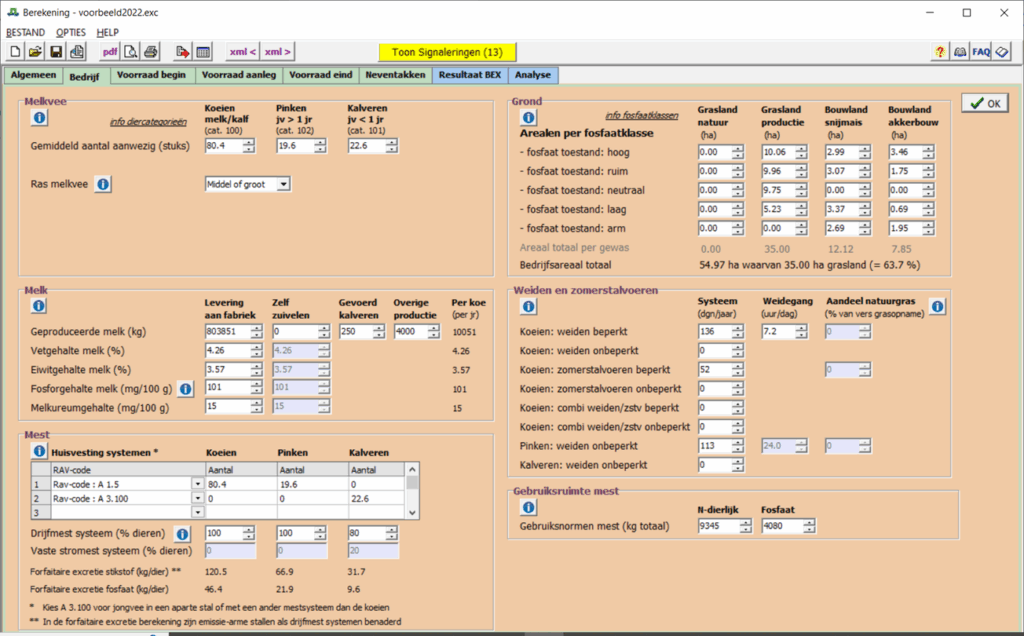
Task: Export report using the pdf button
Action: click(x=110, y=52)
